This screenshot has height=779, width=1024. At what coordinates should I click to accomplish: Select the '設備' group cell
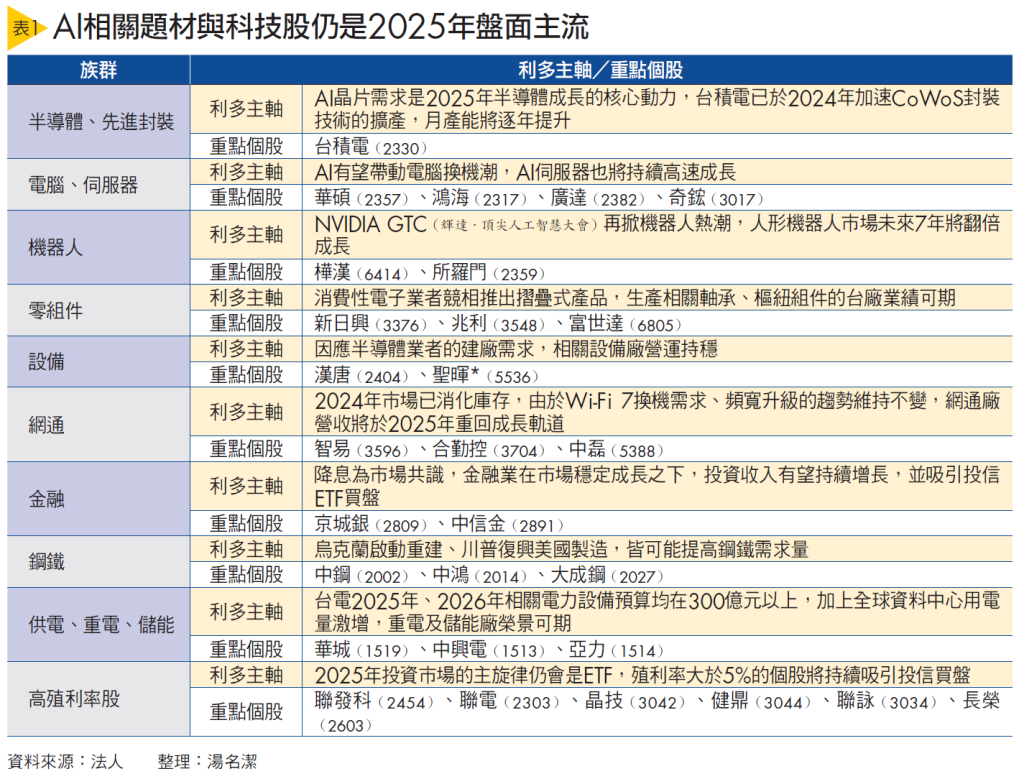[x=99, y=361]
